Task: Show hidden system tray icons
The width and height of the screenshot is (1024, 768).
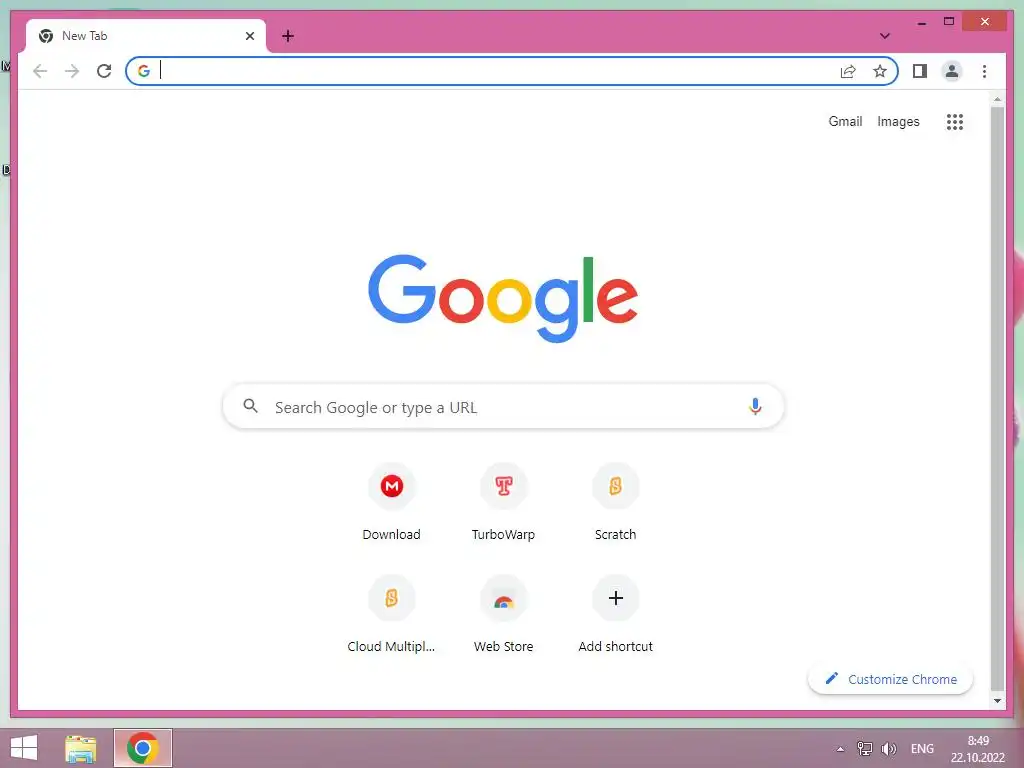Action: [840, 749]
